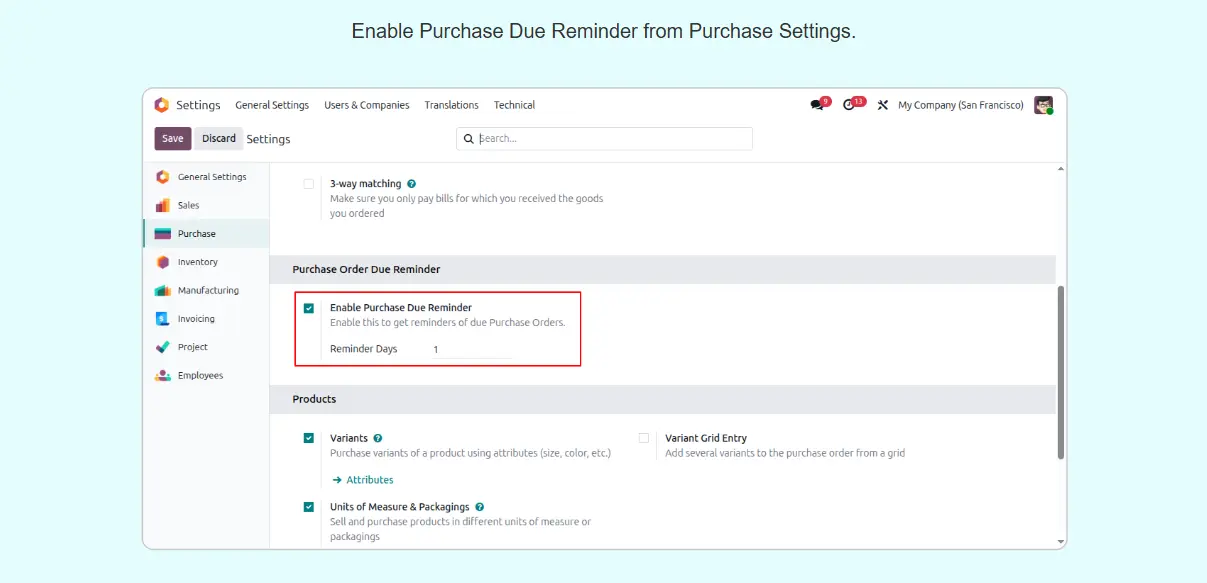The height and width of the screenshot is (583, 1207).
Task: Click the settings page vertical scrollbar
Action: pos(1060,370)
